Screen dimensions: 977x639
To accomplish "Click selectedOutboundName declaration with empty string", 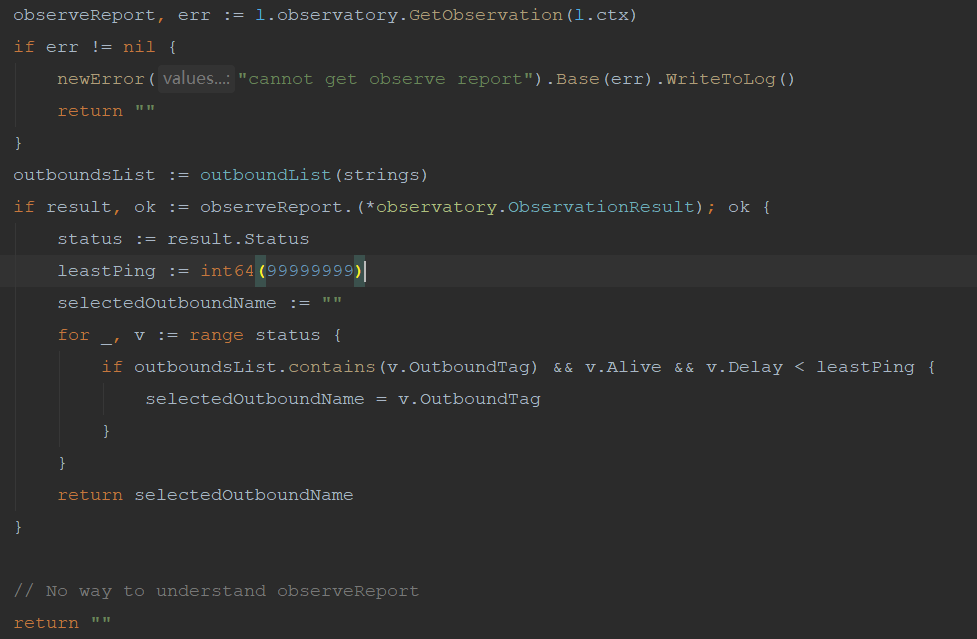I will [x=199, y=303].
